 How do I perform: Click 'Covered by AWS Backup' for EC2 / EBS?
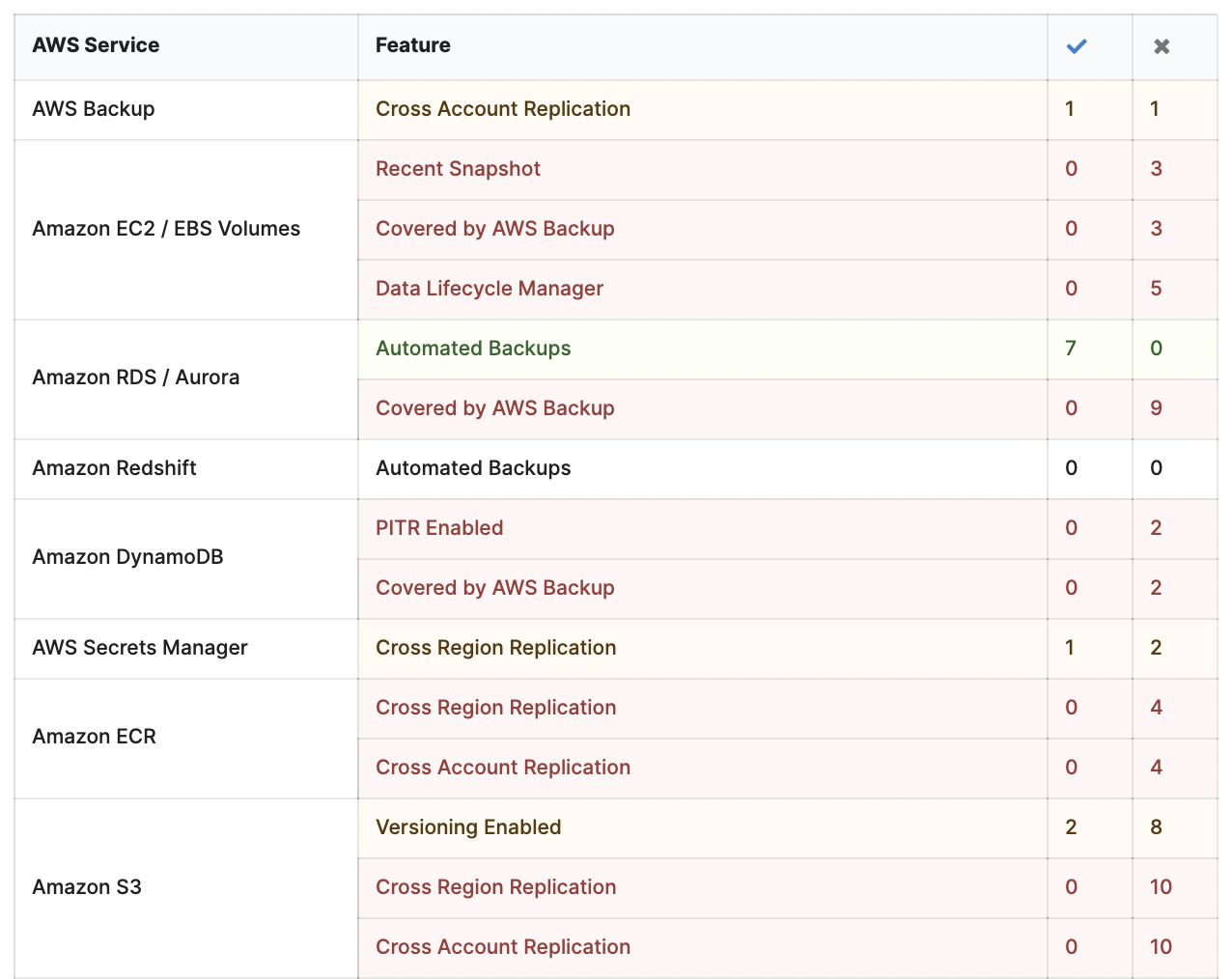click(495, 229)
